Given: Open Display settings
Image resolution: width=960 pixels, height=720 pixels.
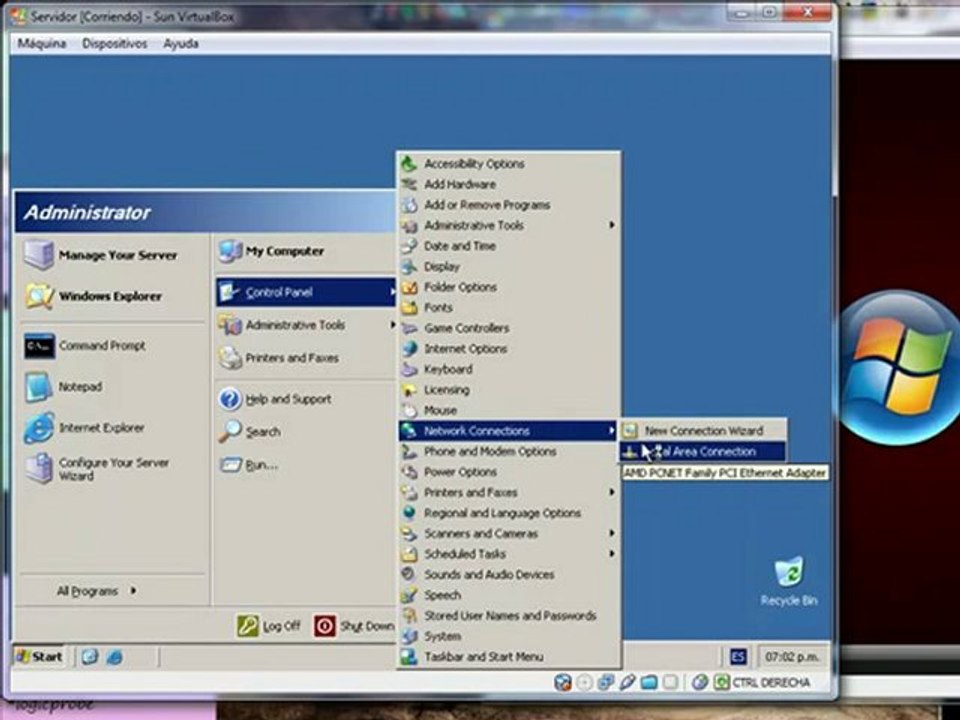Looking at the screenshot, I should [x=509, y=266].
